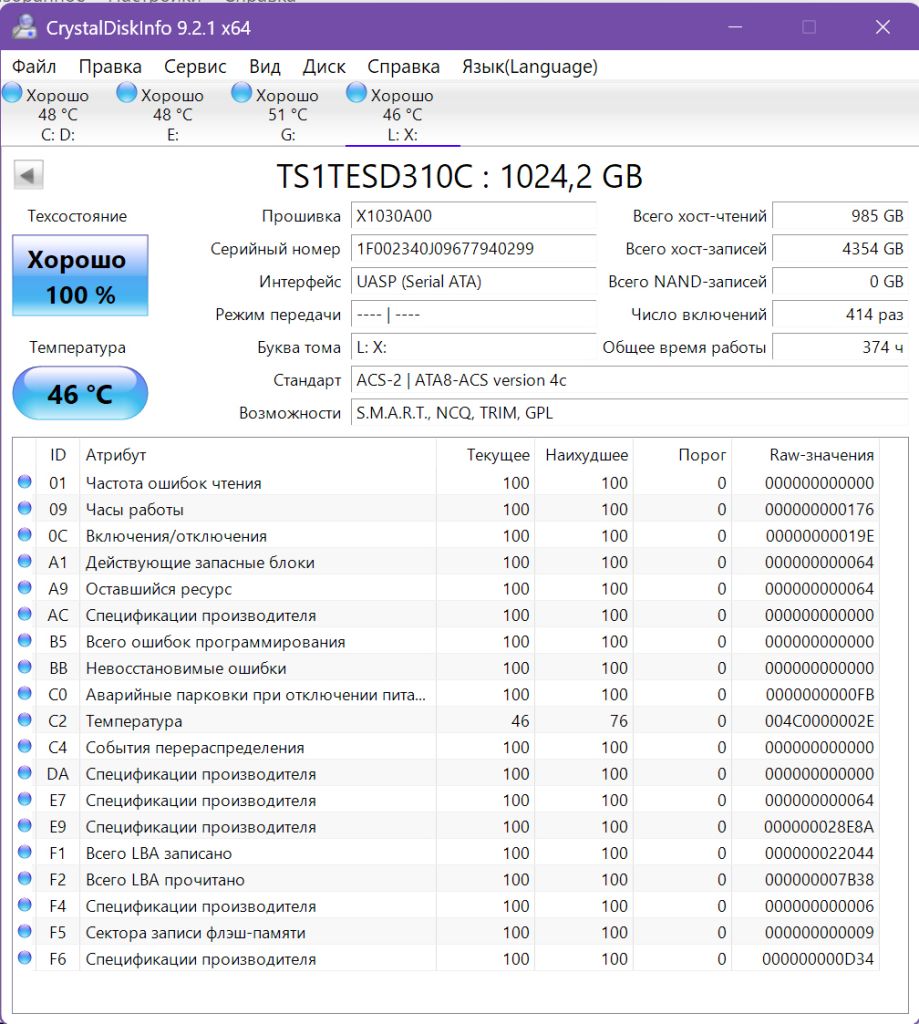Open the Правка menu
This screenshot has height=1024, width=919.
[110, 67]
